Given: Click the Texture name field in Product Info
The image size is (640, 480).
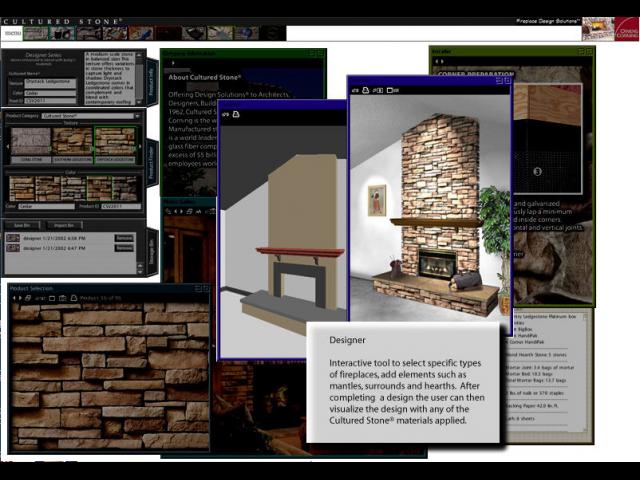Looking at the screenshot, I should [50, 83].
